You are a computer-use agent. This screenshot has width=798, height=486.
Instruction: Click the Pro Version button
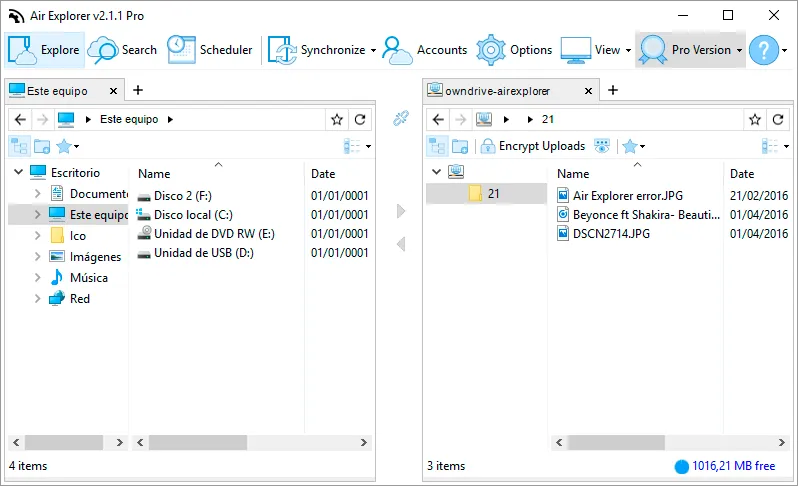685,50
